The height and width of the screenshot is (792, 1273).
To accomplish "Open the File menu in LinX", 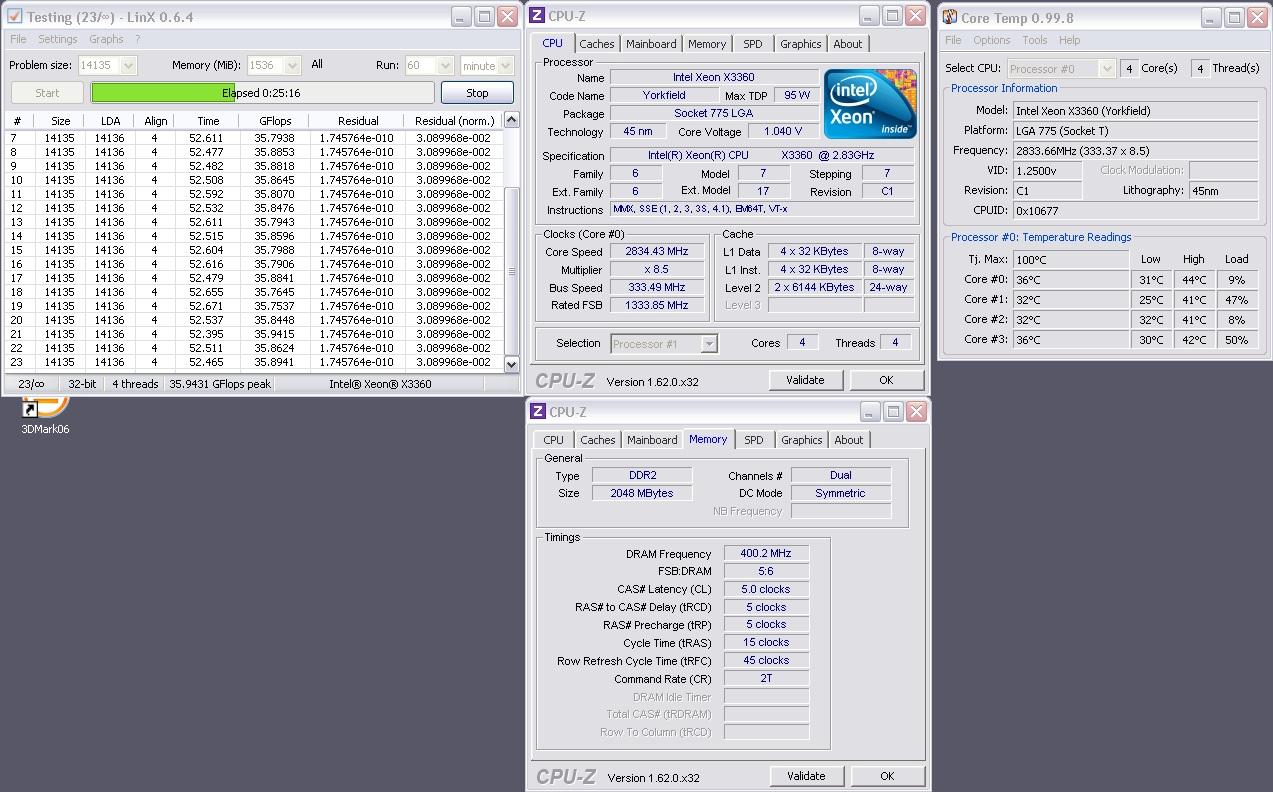I will click(x=18, y=39).
